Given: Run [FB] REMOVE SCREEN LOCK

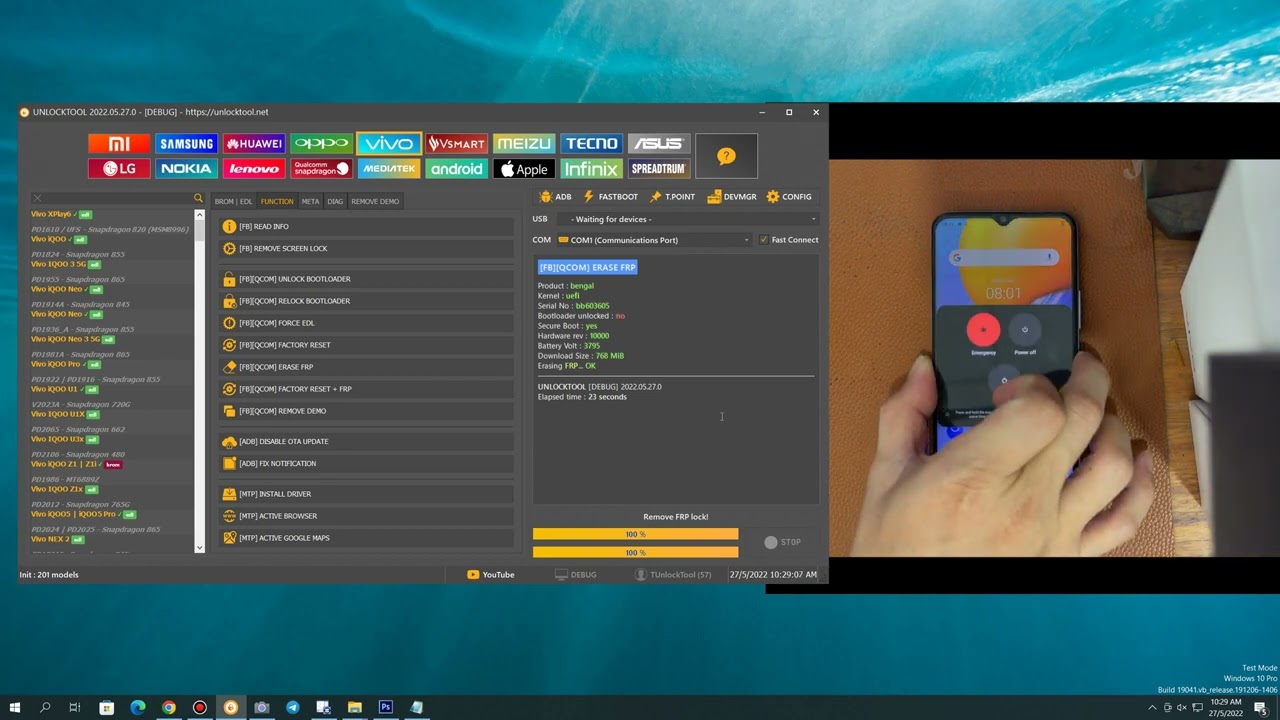Looking at the screenshot, I should [366, 248].
